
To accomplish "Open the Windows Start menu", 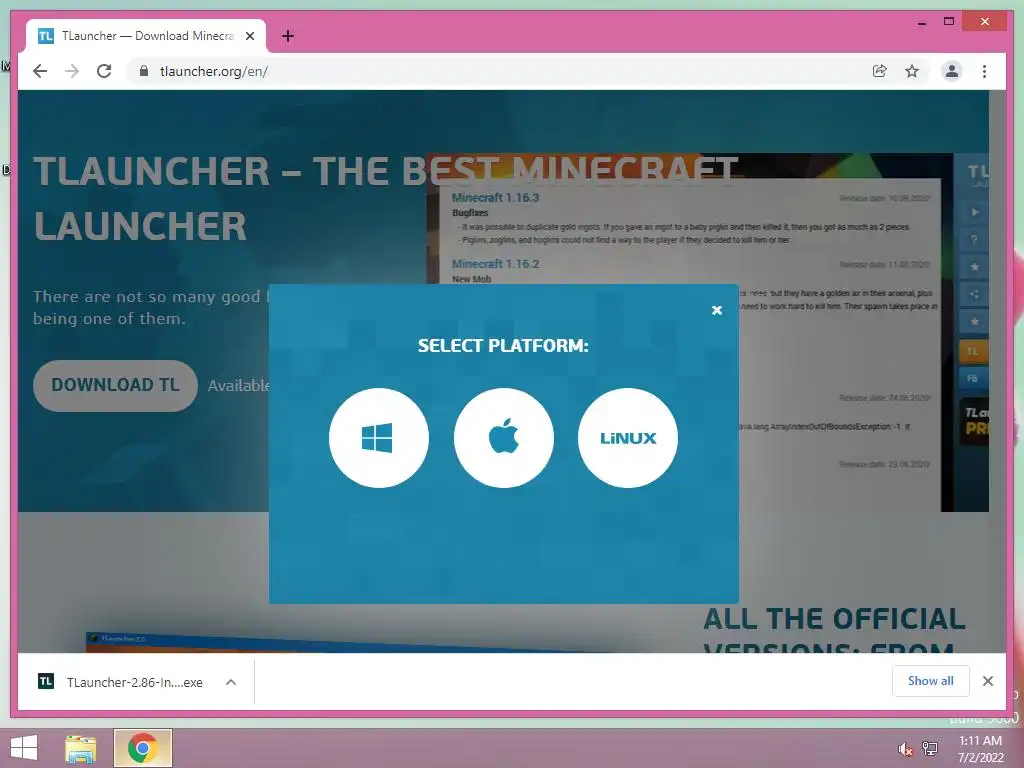I will (x=24, y=748).
